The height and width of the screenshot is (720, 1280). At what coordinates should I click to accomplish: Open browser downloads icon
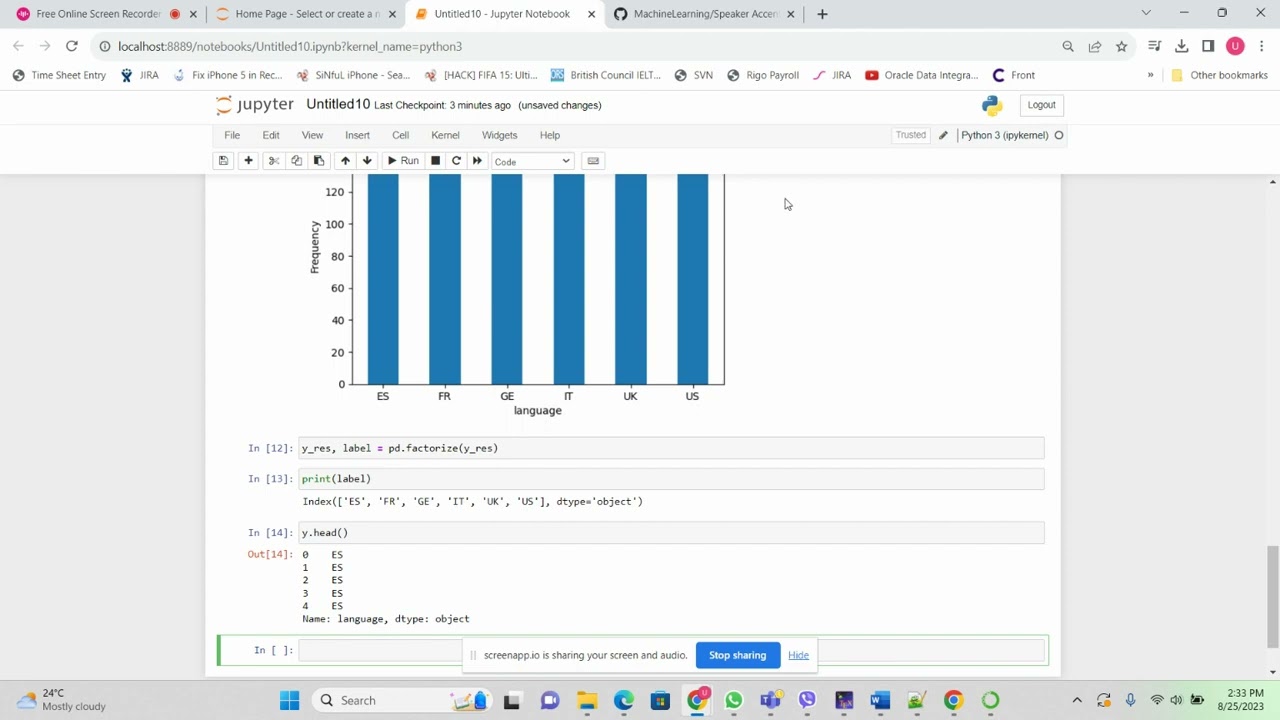(1181, 46)
